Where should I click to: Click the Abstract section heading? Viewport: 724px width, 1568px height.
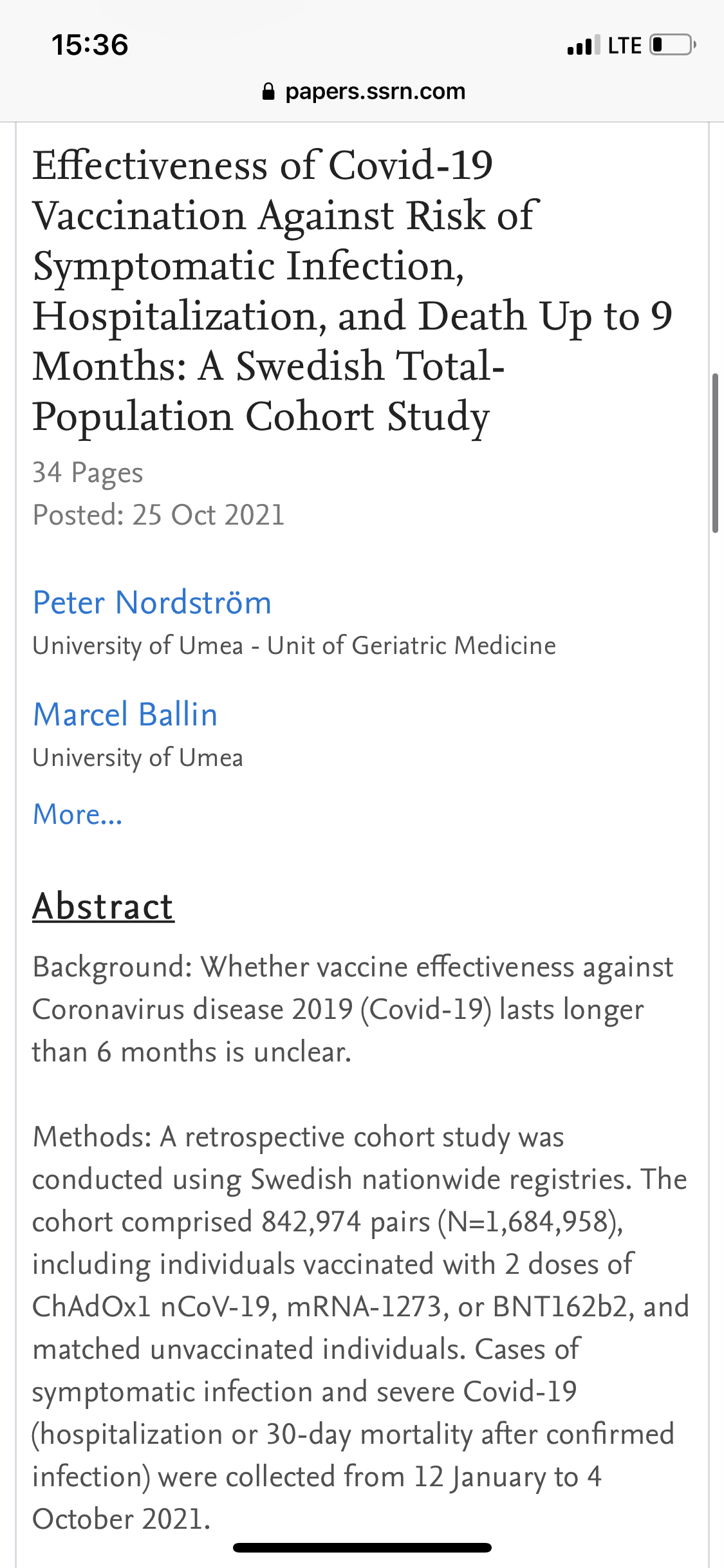pyautogui.click(x=103, y=906)
